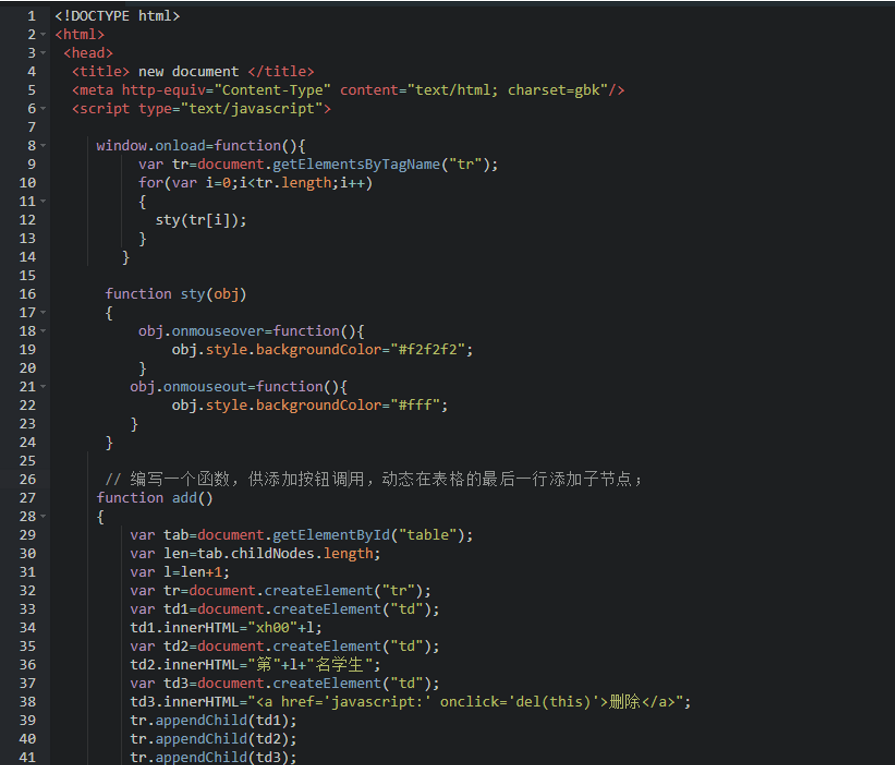895x765 pixels.
Task: Click the "#f2f2f2" color string
Action: [x=428, y=349]
